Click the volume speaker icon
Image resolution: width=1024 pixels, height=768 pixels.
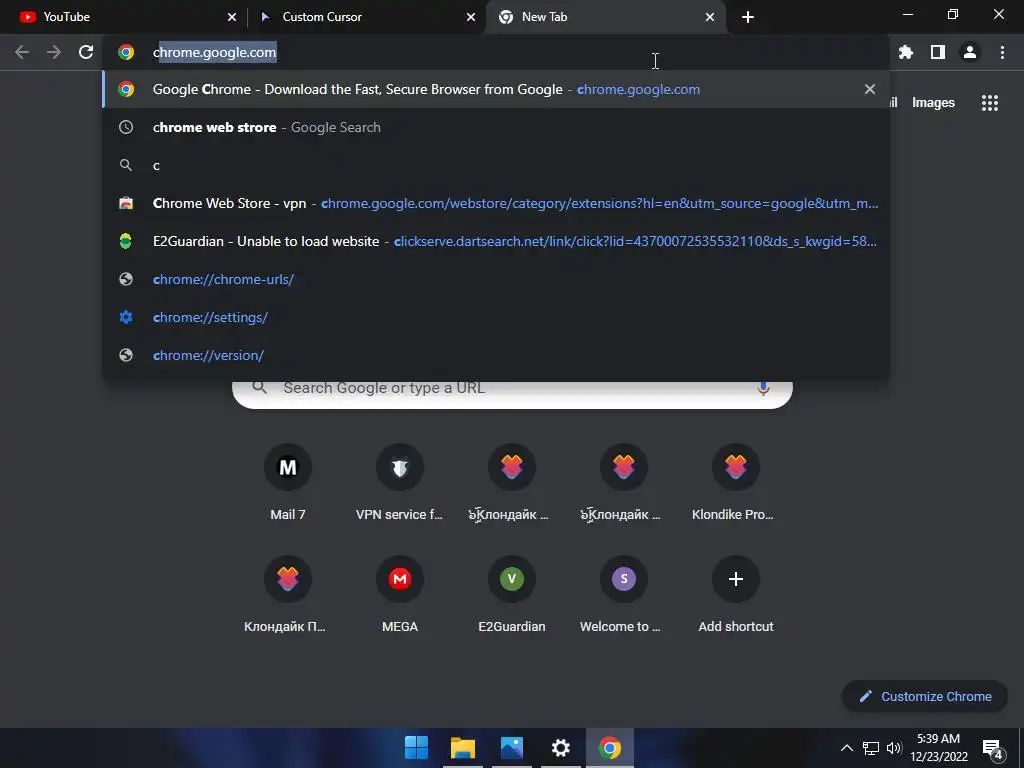pyautogui.click(x=894, y=748)
